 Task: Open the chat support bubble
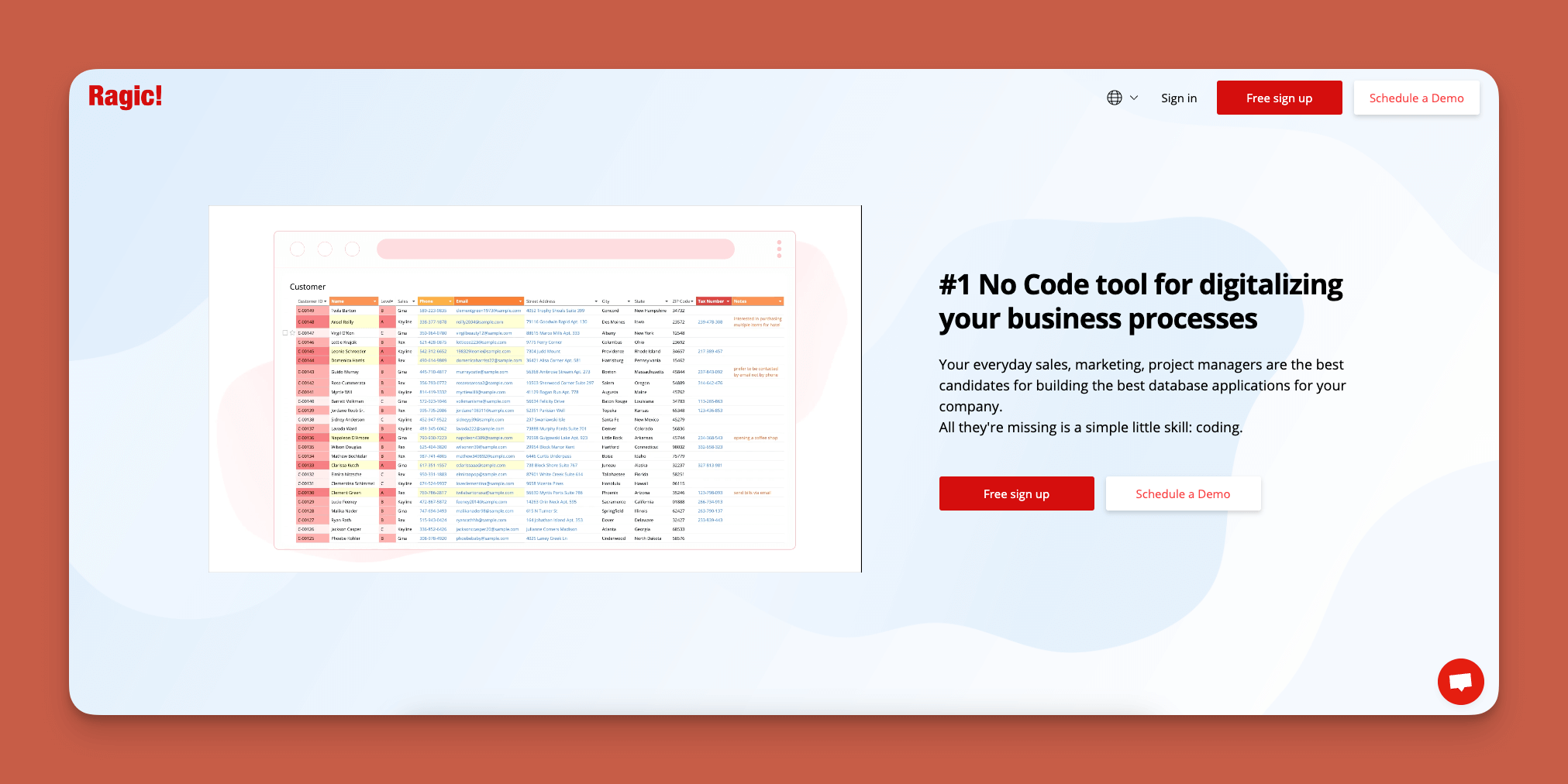(1460, 681)
